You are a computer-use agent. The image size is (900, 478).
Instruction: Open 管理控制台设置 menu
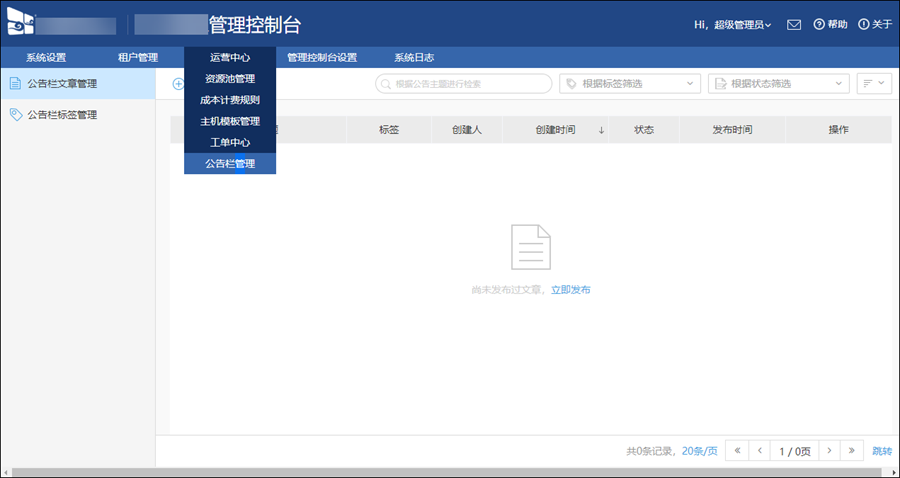[322, 57]
